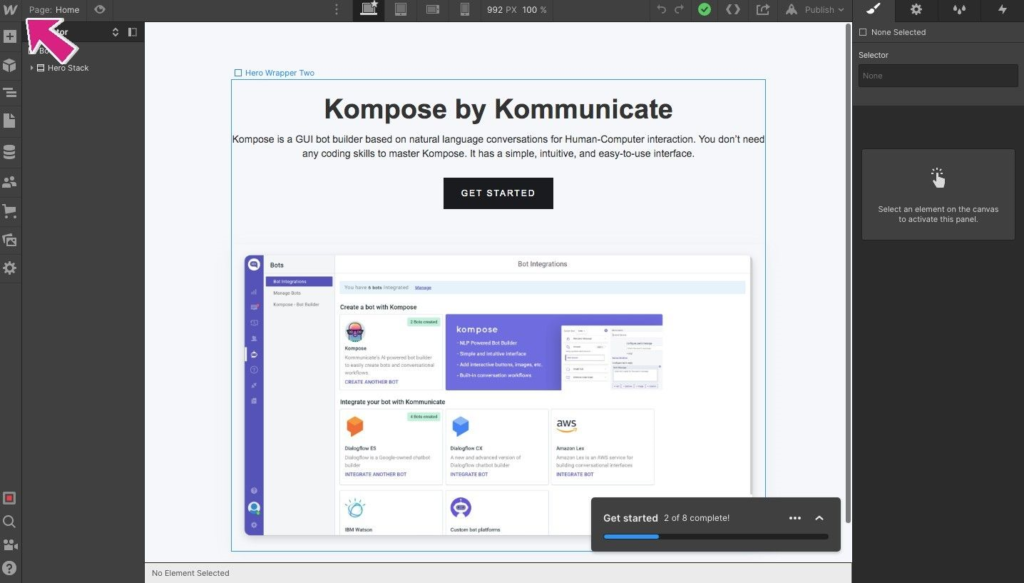Switch to the Style brush tab
Viewport: 1024px width, 583px height.
[873, 10]
